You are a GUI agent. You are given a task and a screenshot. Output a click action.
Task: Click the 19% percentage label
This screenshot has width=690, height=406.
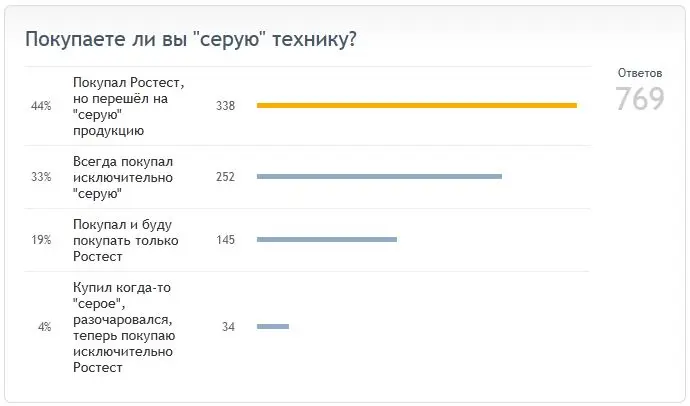pyautogui.click(x=41, y=240)
